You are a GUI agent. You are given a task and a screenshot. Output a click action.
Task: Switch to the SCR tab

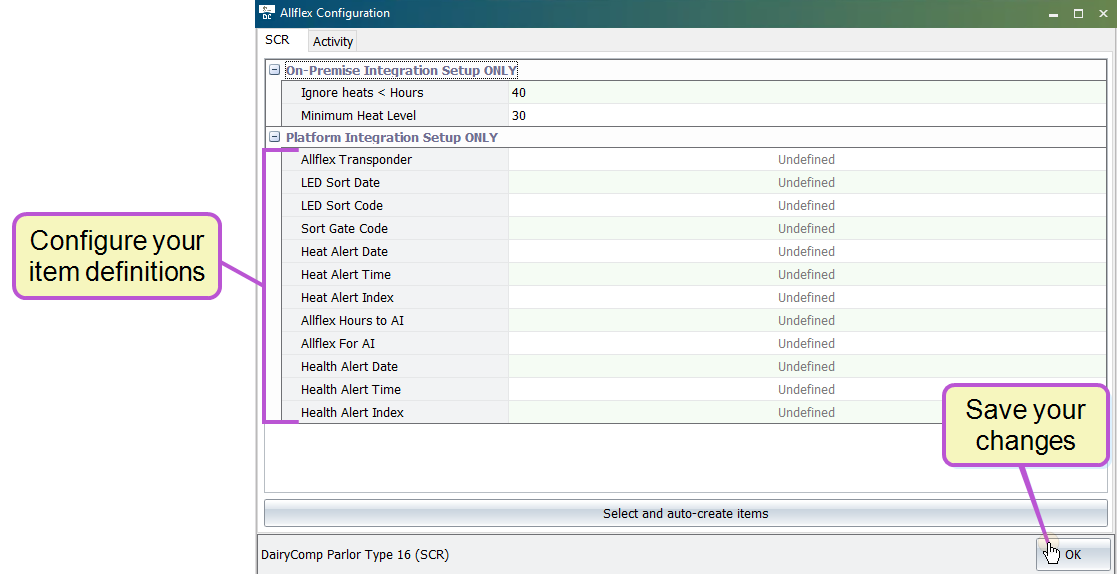pos(277,40)
